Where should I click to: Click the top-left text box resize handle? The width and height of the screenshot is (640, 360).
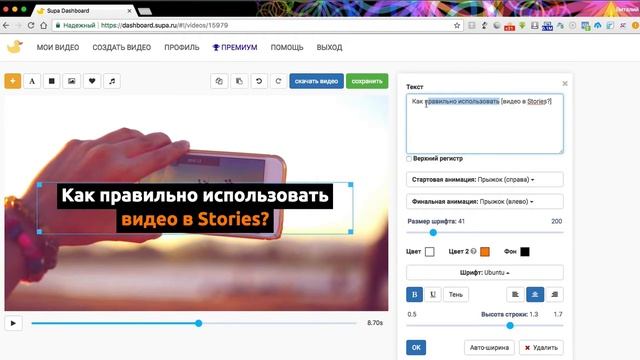(x=40, y=185)
